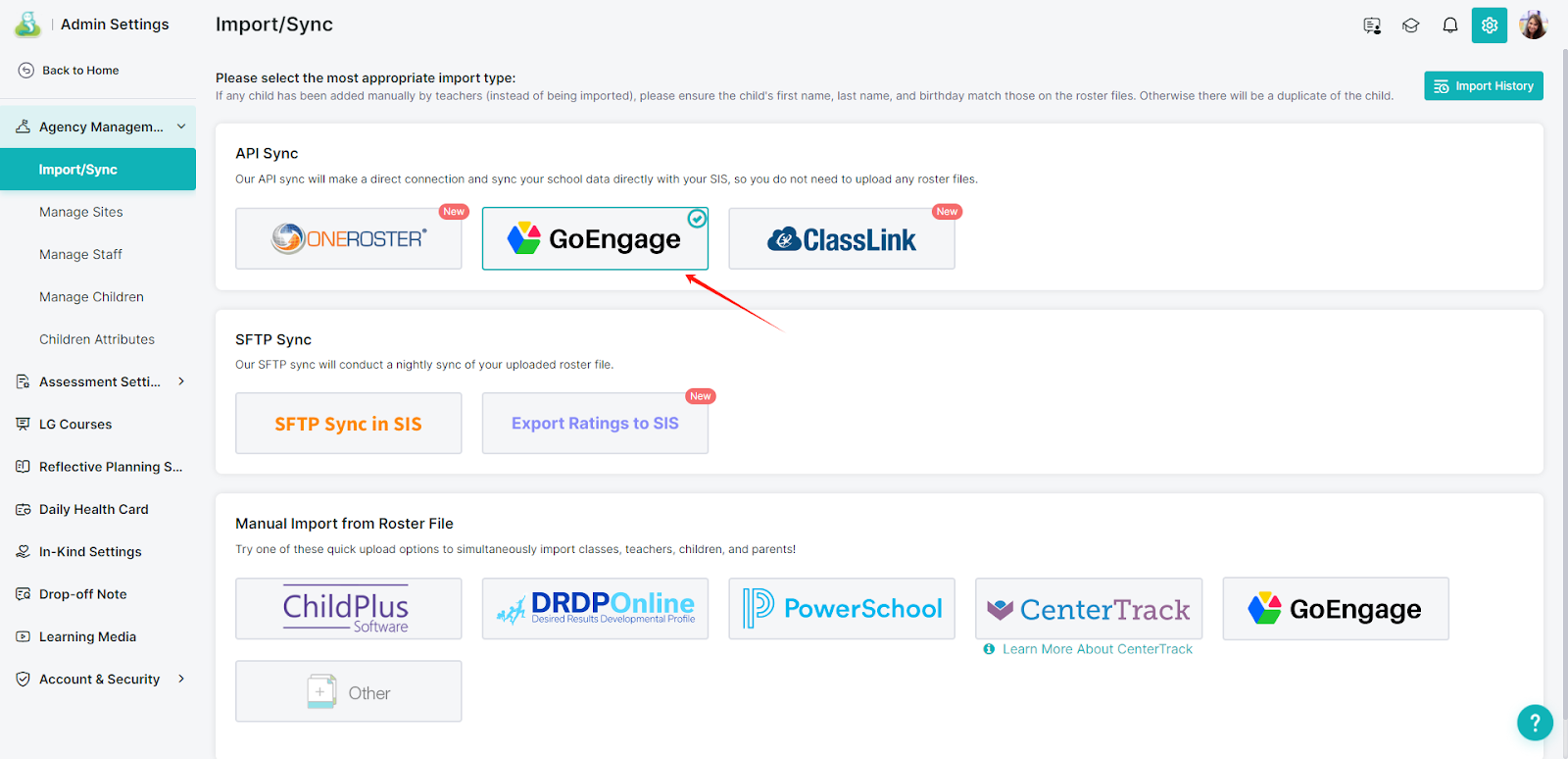Click the Drop-off Note icon

(23, 594)
